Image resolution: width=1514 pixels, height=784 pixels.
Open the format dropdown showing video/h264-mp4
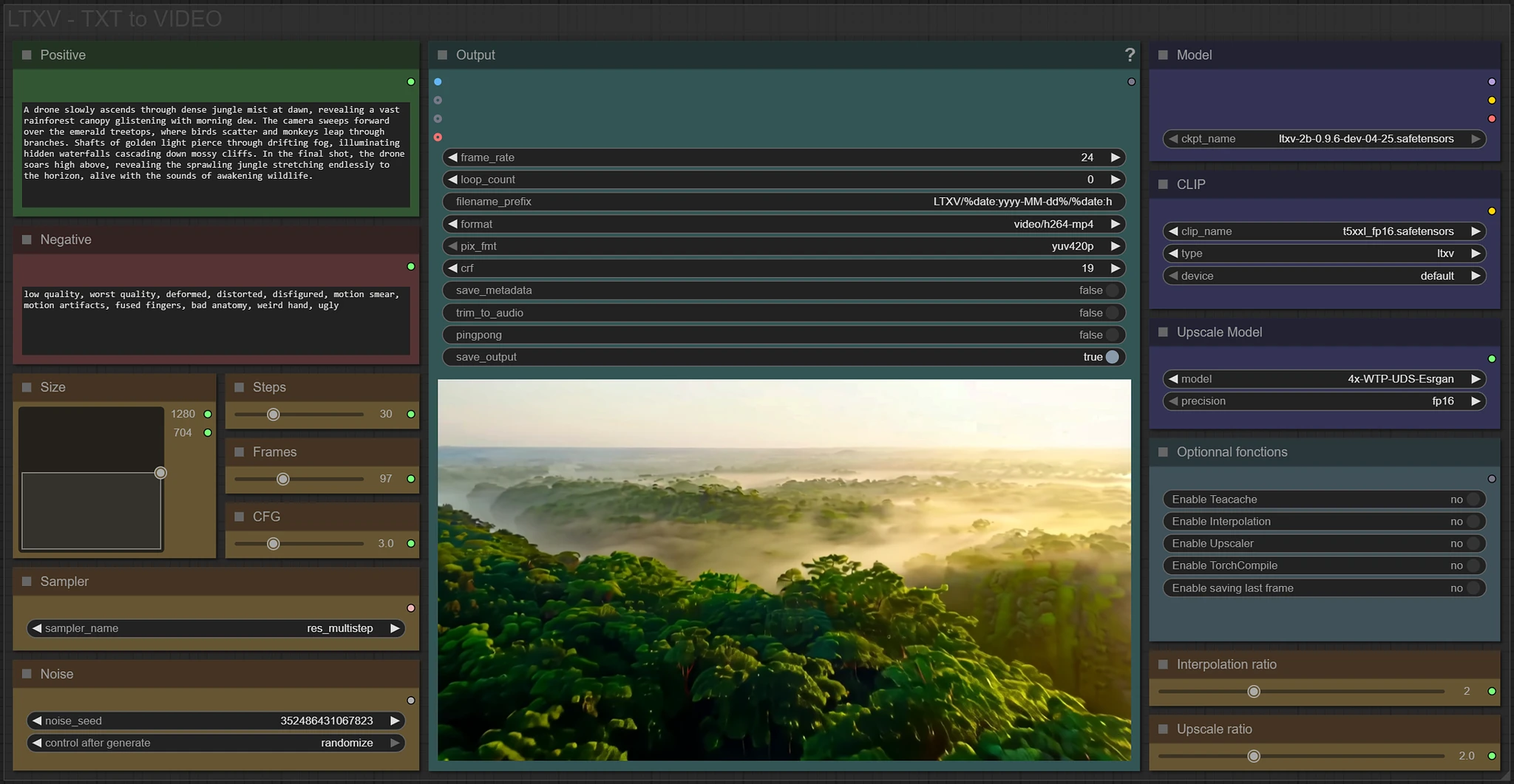pos(784,224)
